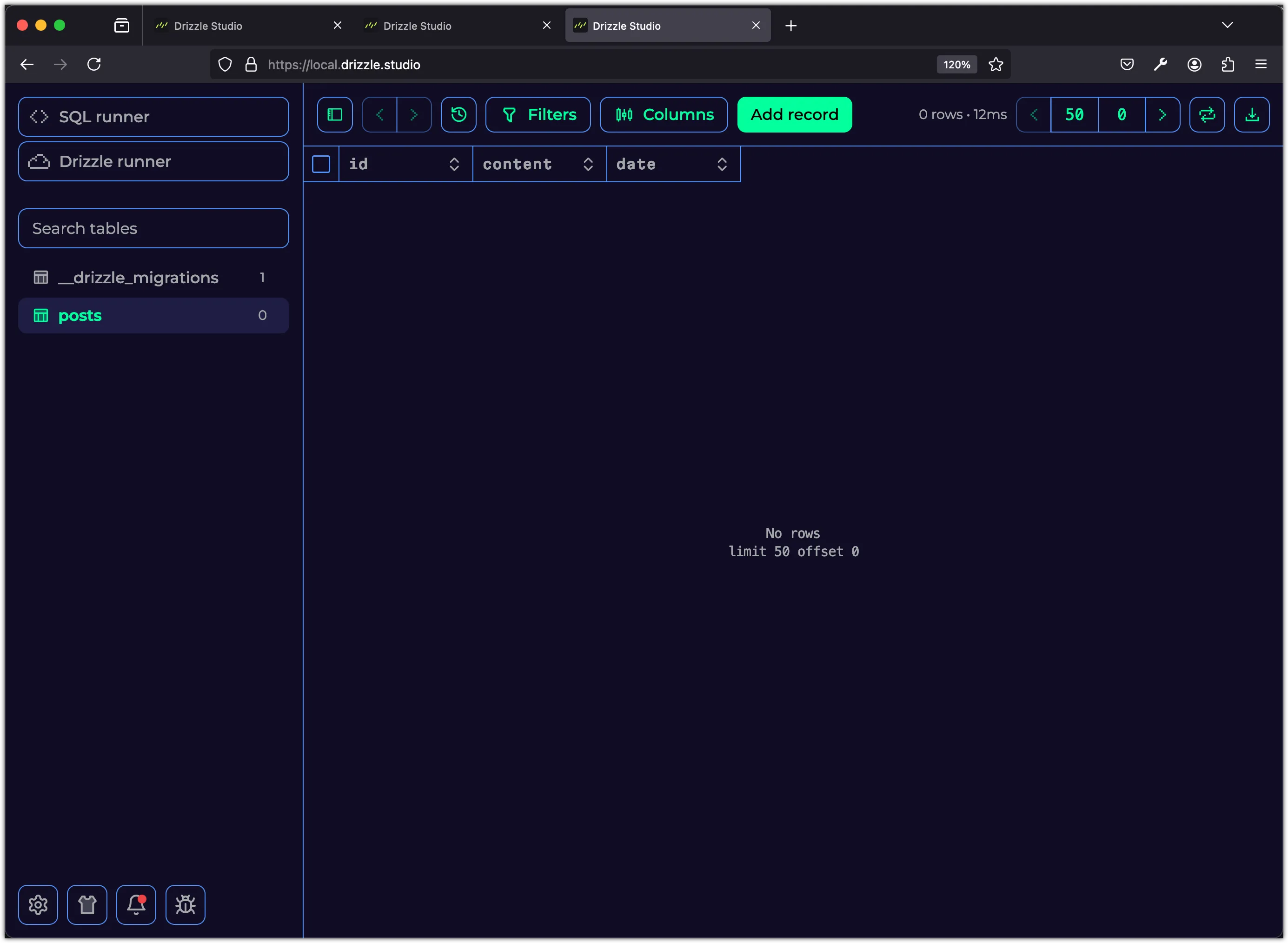Go to previous table view arrow
The image size is (1288, 943).
point(379,115)
